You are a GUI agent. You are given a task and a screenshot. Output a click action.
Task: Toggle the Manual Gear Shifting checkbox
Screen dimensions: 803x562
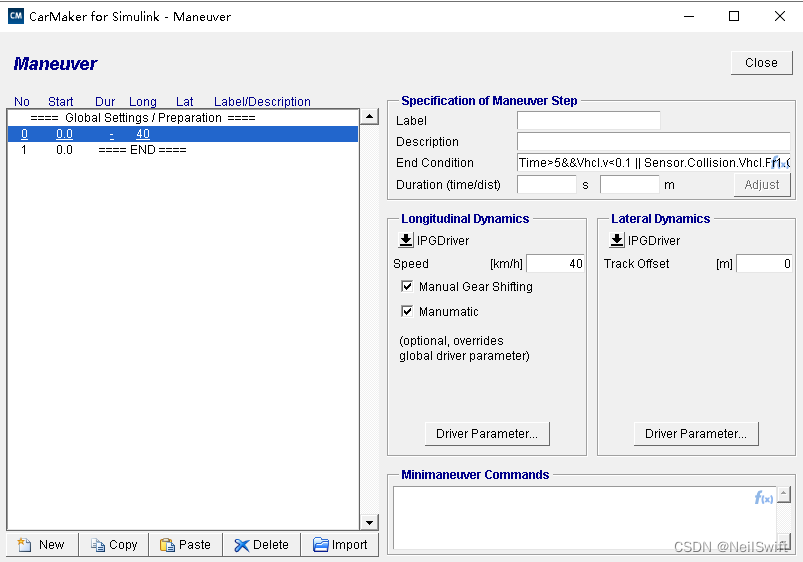[407, 286]
